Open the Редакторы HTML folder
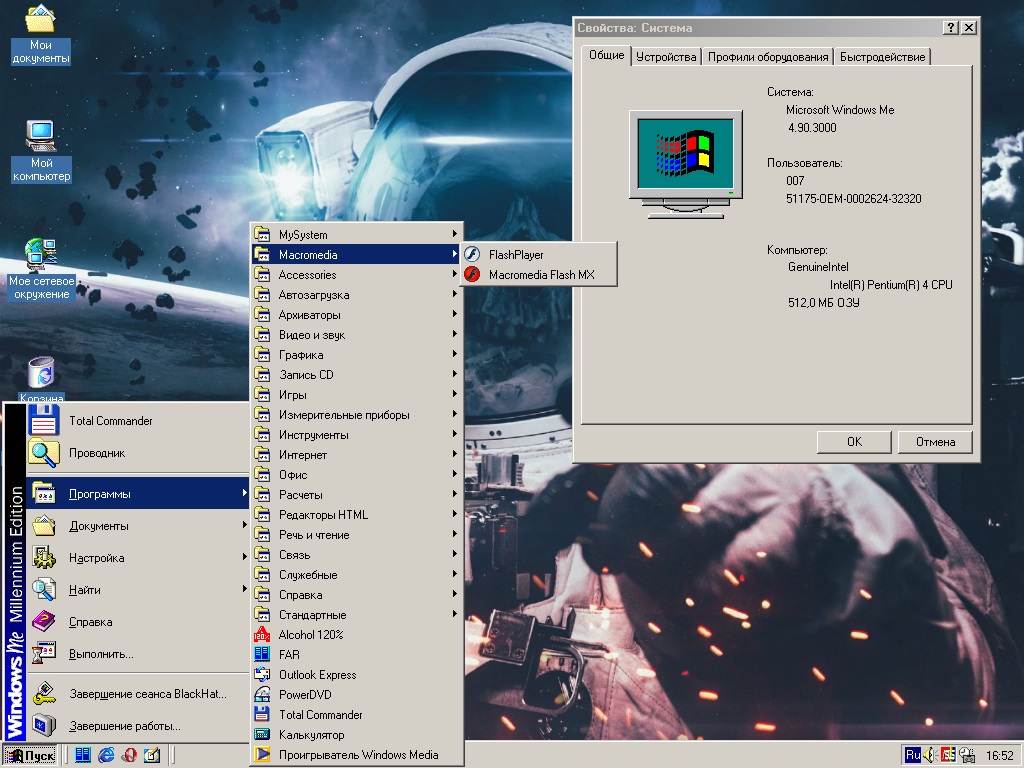The height and width of the screenshot is (768, 1024). click(357, 515)
